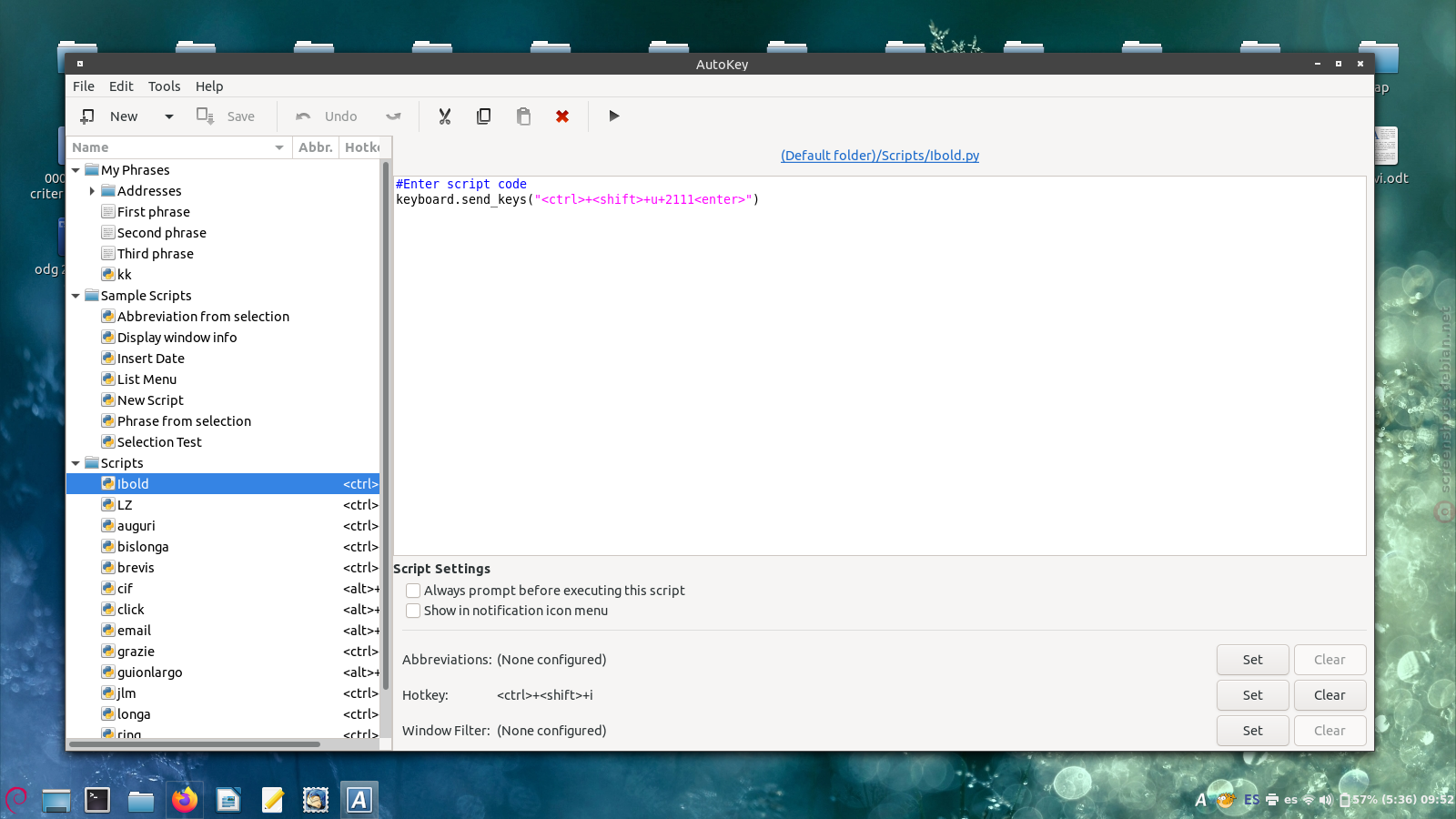Collapse the Sample Scripts folder
This screenshot has width=1456, height=819.
pyautogui.click(x=76, y=296)
